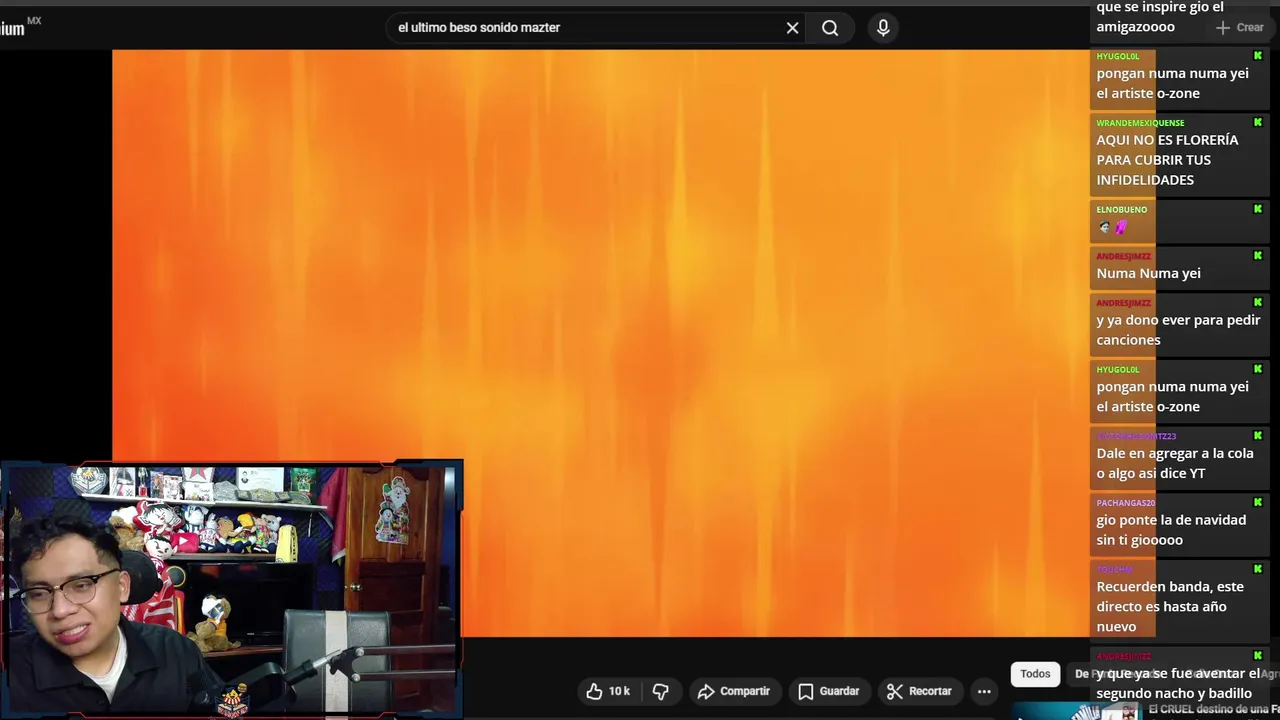Click the streamer webcam overlay
This screenshot has width=1280, height=720.
click(231, 589)
